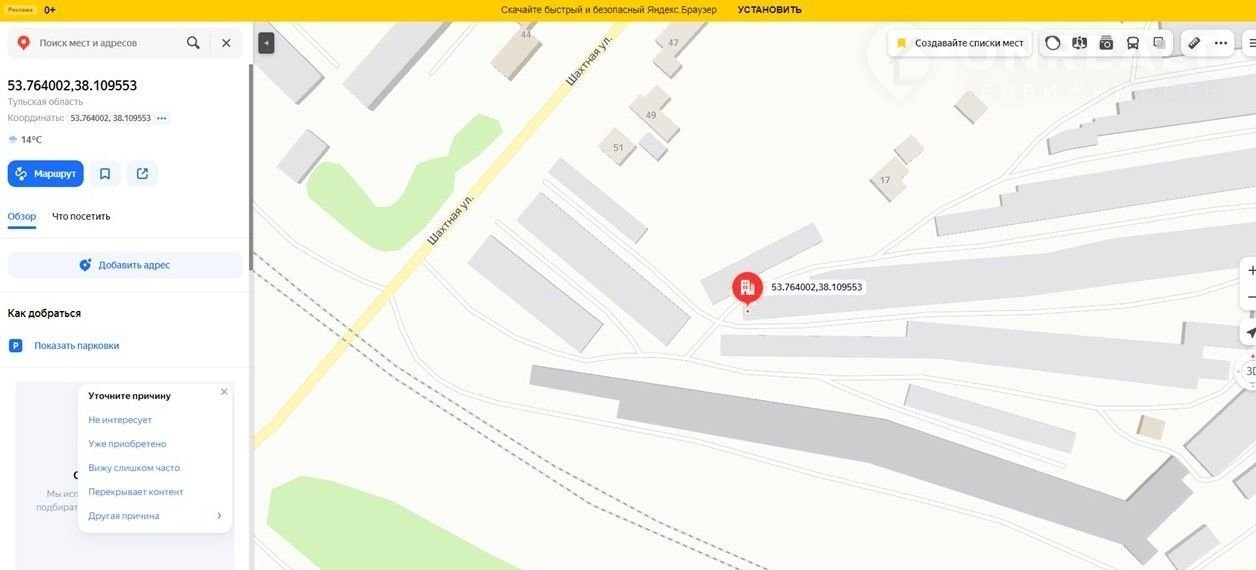Click the share icon in the place card
The width and height of the screenshot is (1256, 570).
point(142,174)
